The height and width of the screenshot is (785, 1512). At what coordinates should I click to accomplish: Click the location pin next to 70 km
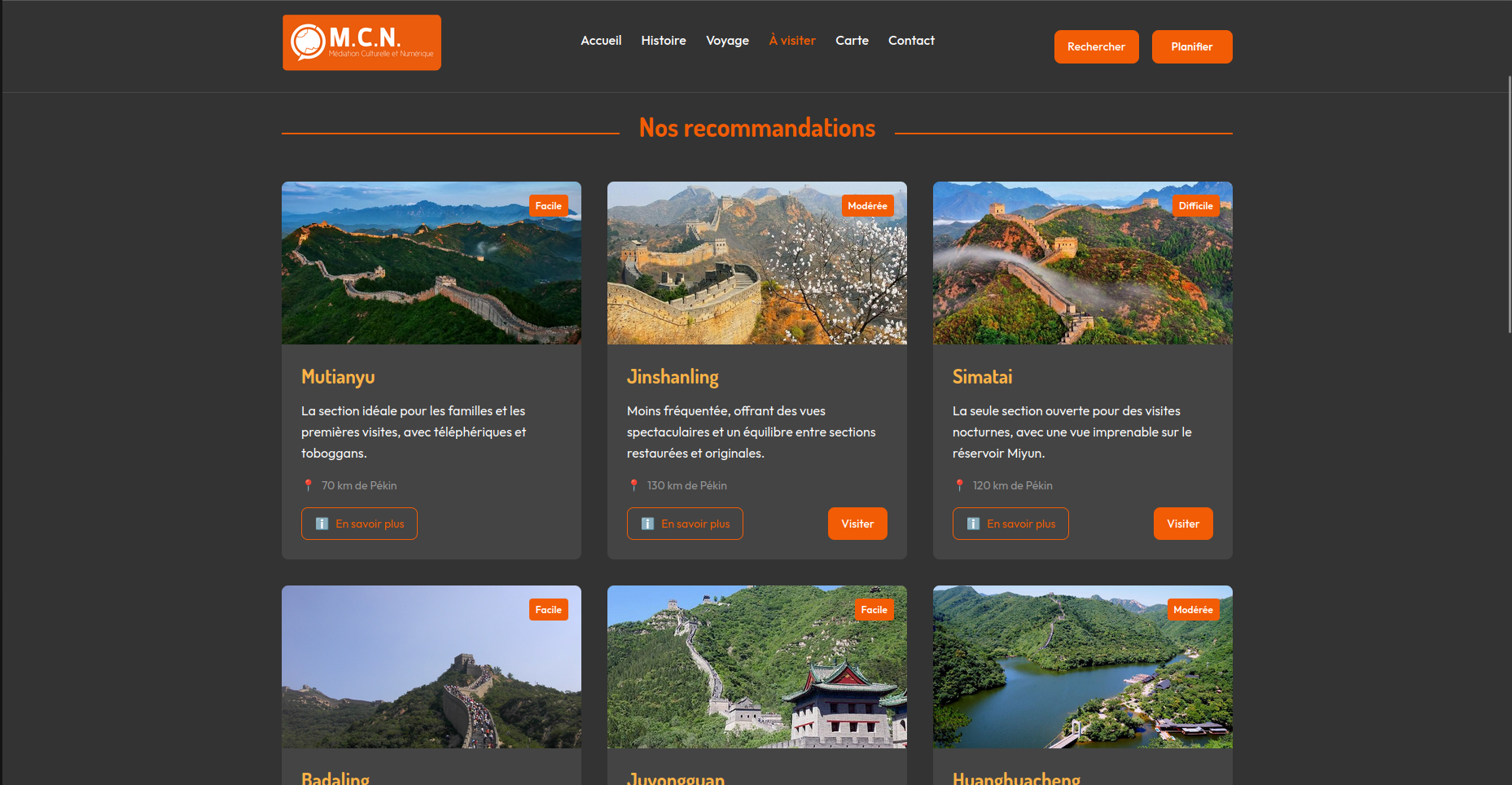308,485
